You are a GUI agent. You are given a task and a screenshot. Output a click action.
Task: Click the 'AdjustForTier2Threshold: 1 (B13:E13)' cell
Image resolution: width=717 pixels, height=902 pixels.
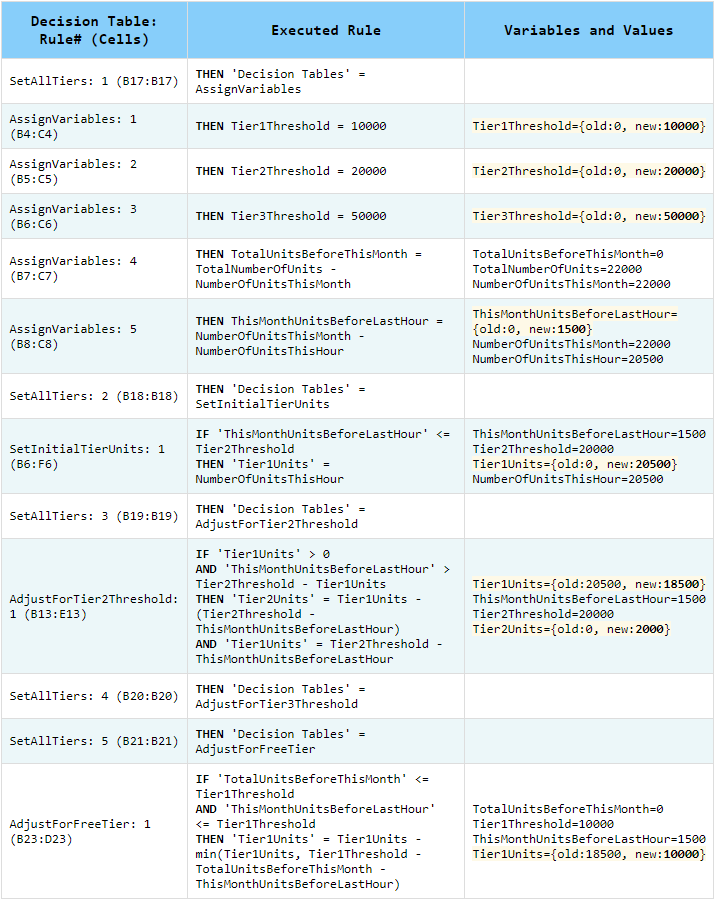(x=94, y=606)
